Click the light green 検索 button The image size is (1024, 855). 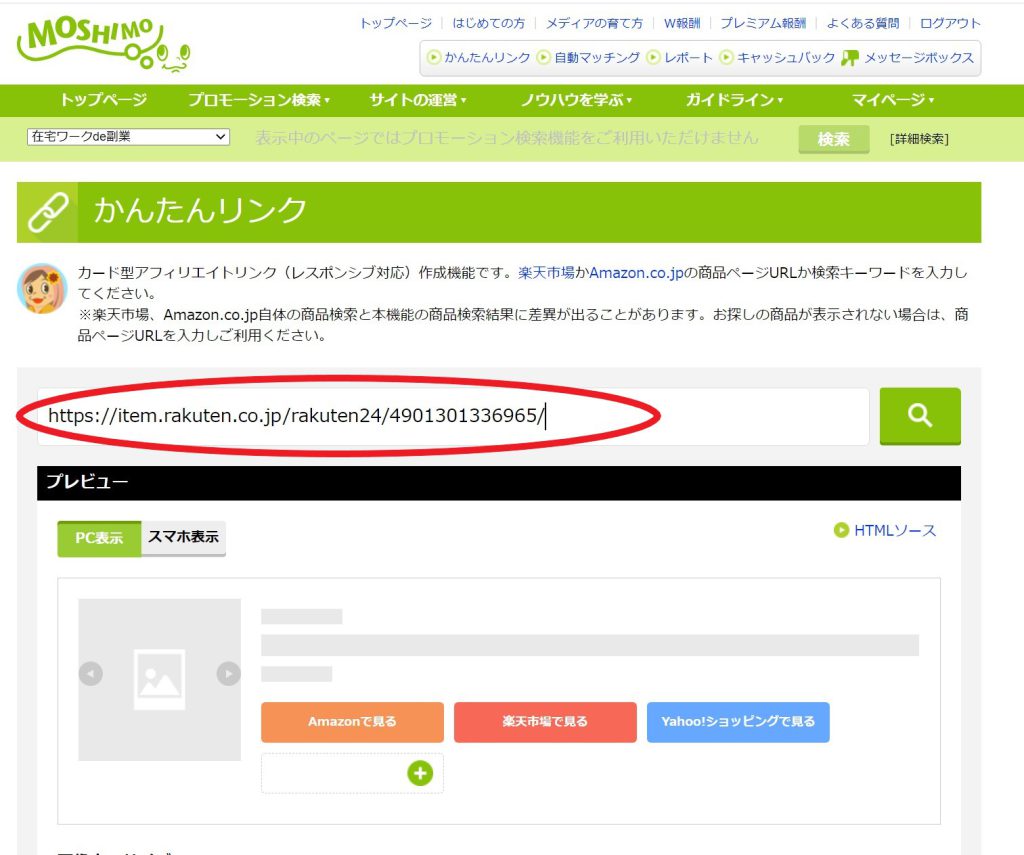pyautogui.click(x=833, y=139)
